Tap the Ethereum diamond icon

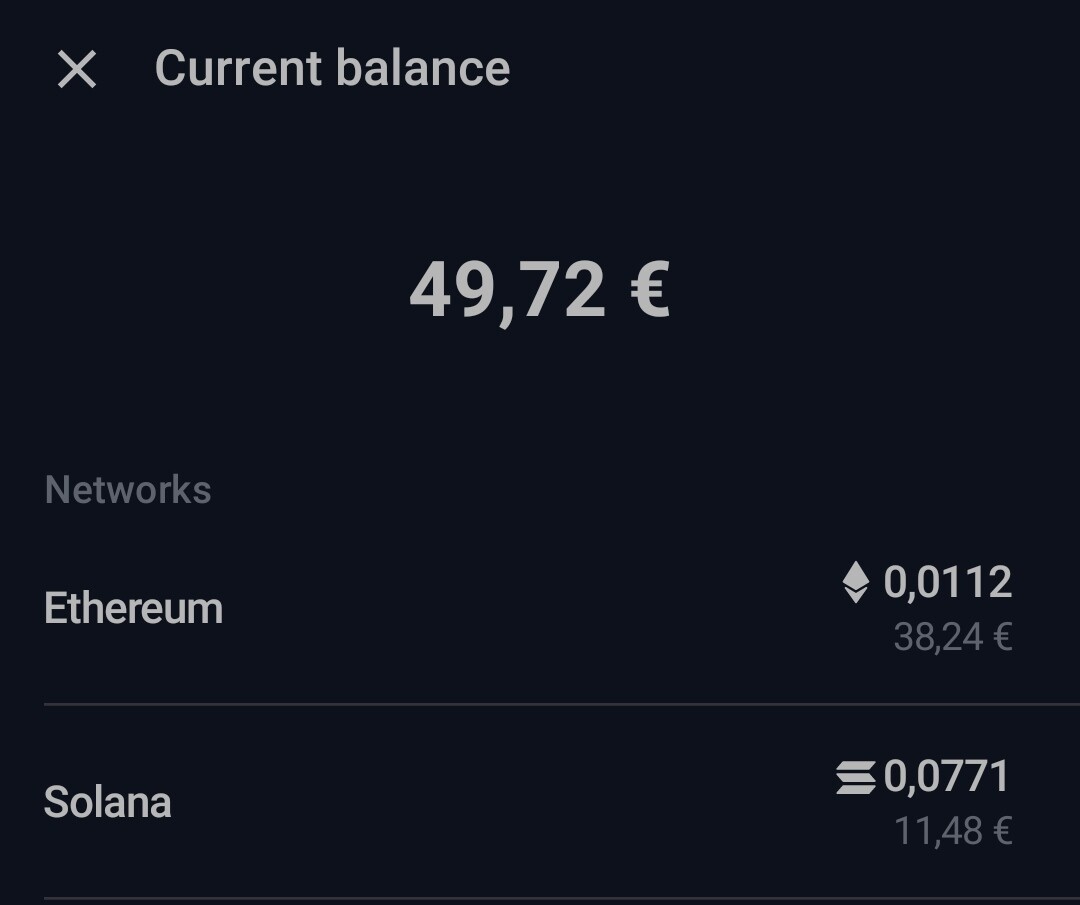point(855,582)
